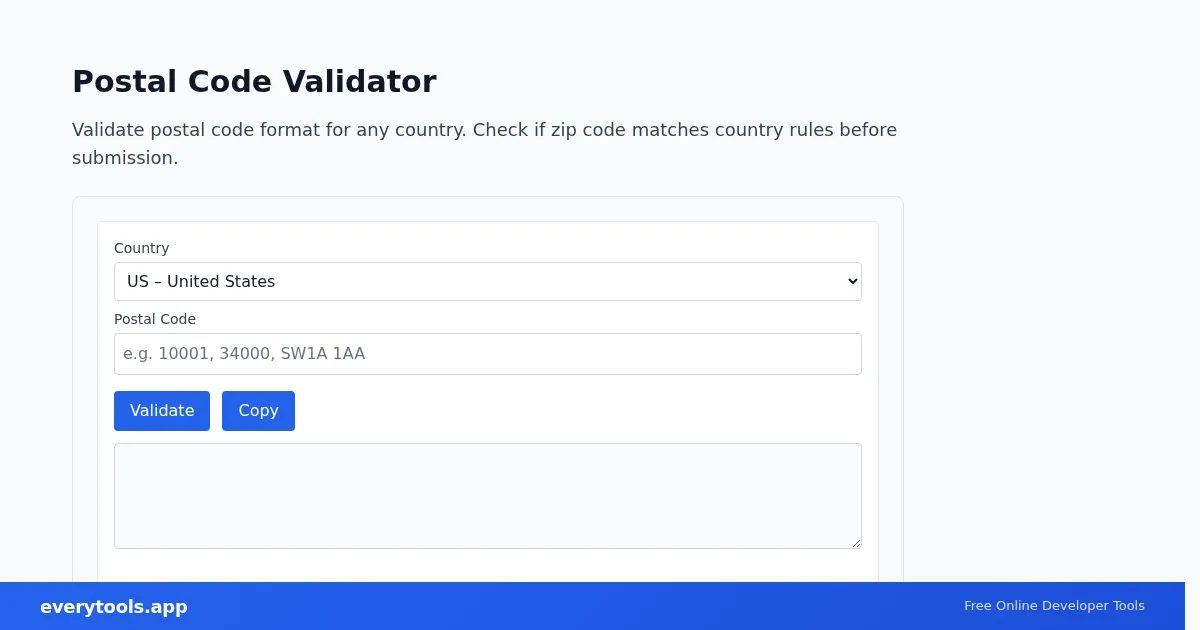Grab the output textarea resize handle

click(855, 542)
